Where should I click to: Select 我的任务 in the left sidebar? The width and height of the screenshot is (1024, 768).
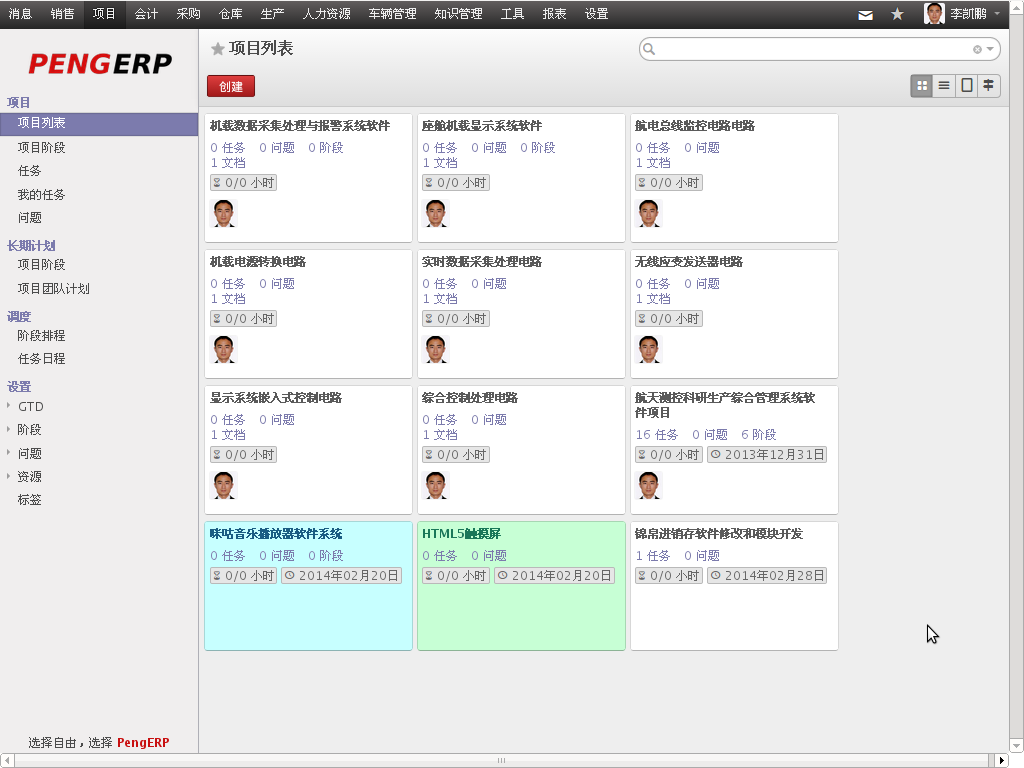tap(40, 195)
